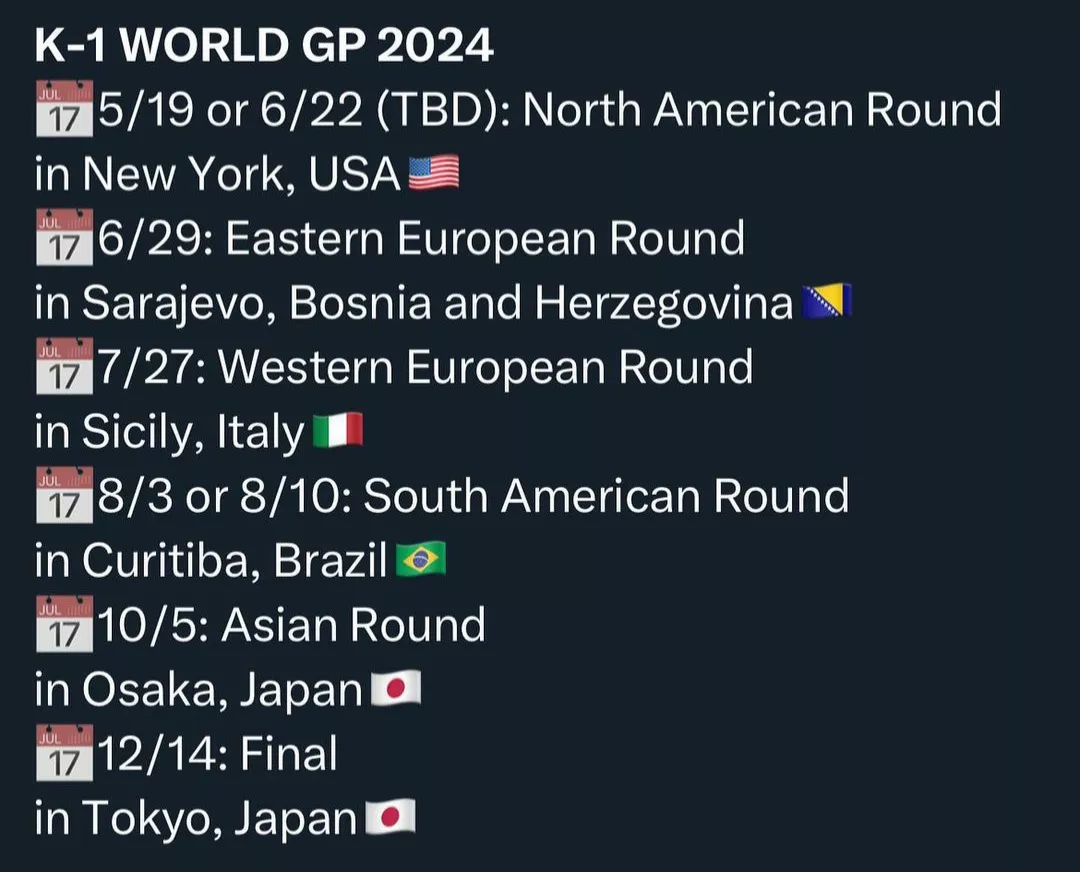This screenshot has width=1080, height=872.
Task: Click calendar icon beside Western European Round
Action: tap(64, 367)
